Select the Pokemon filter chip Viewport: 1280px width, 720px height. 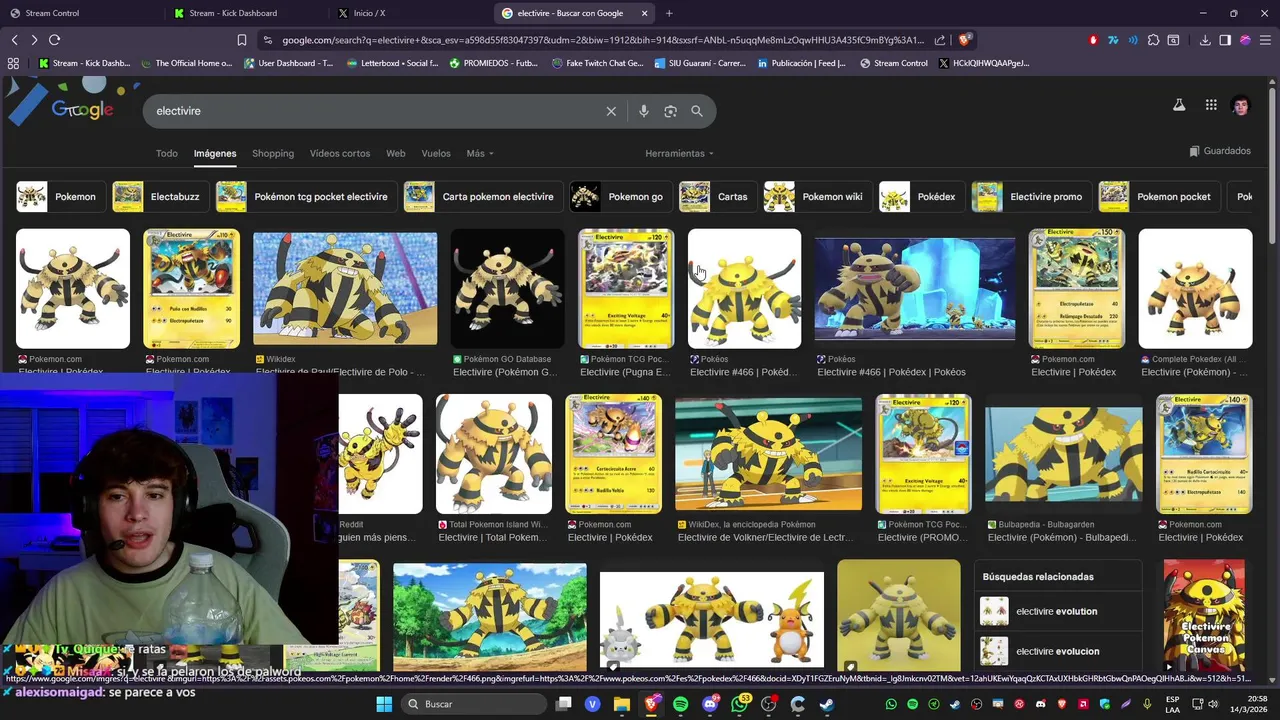pyautogui.click(x=59, y=197)
